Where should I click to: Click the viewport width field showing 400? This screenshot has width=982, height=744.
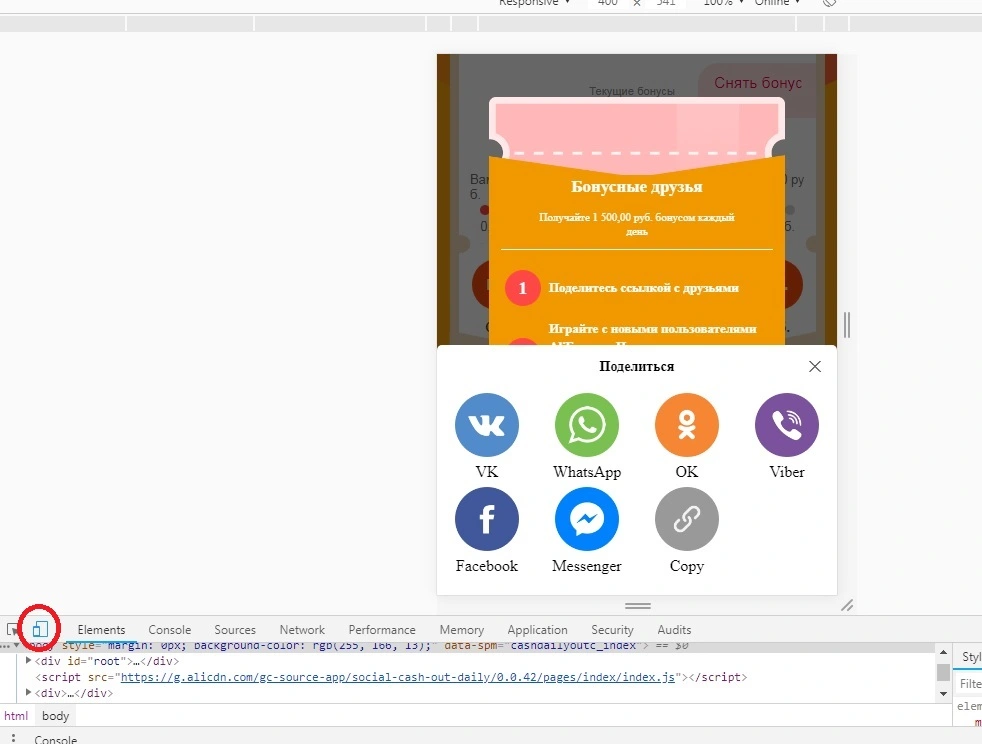(607, 3)
